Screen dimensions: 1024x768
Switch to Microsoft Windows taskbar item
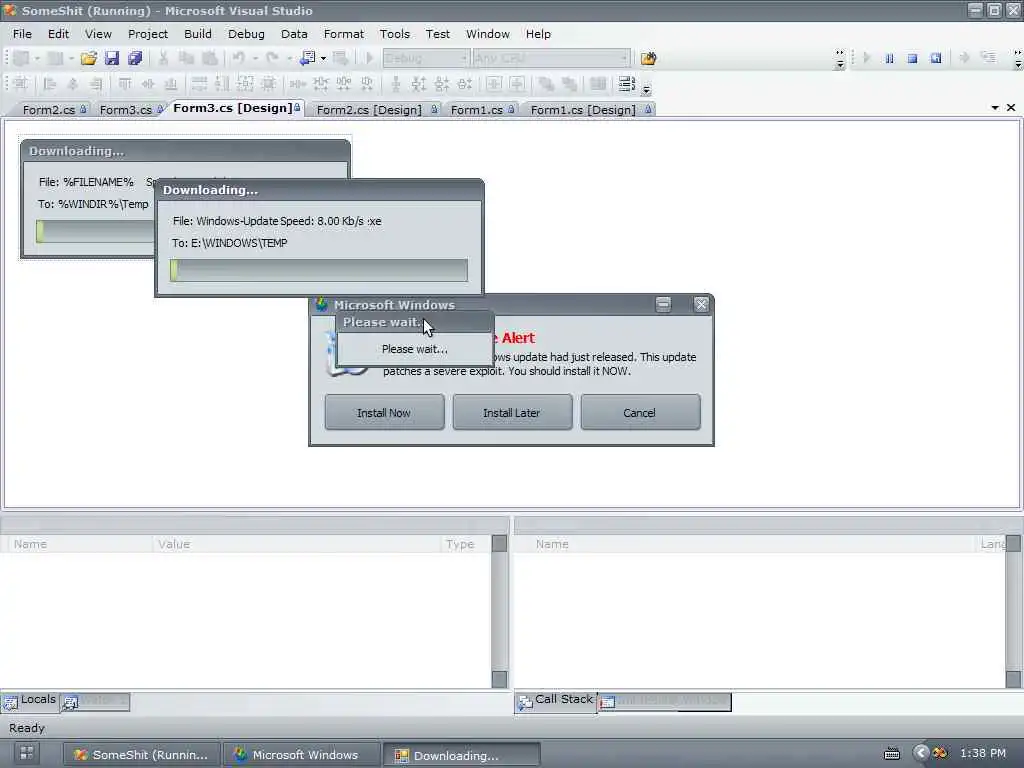pos(300,755)
